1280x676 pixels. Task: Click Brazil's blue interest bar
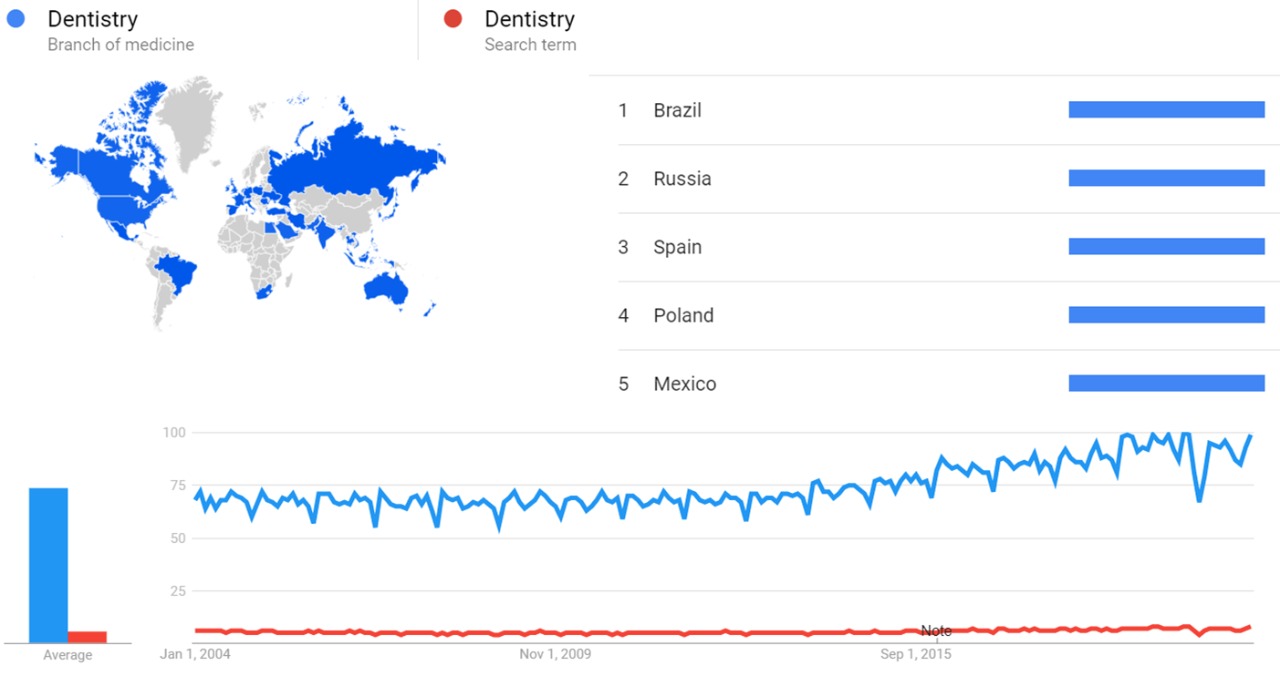[x=1166, y=110]
